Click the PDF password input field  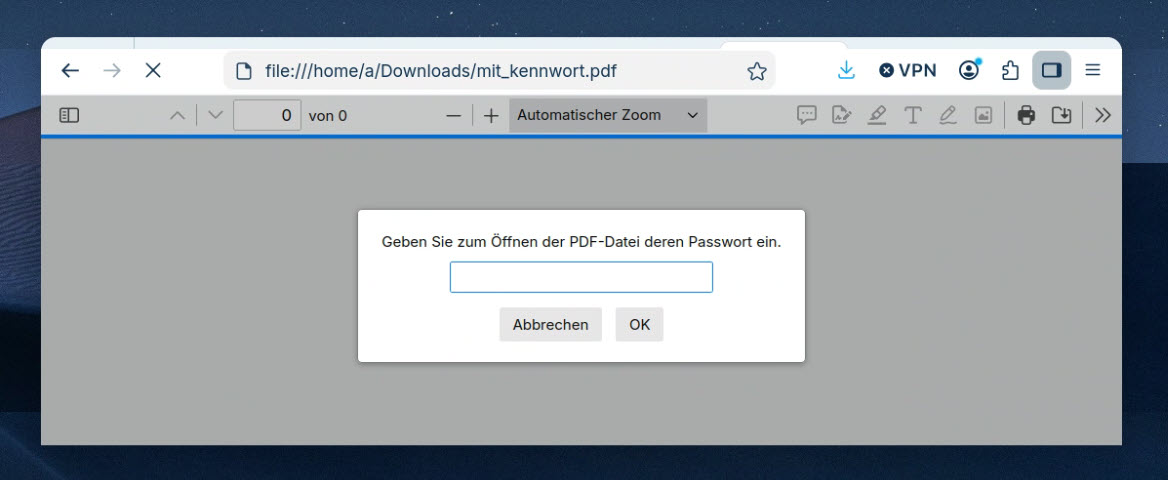[581, 277]
